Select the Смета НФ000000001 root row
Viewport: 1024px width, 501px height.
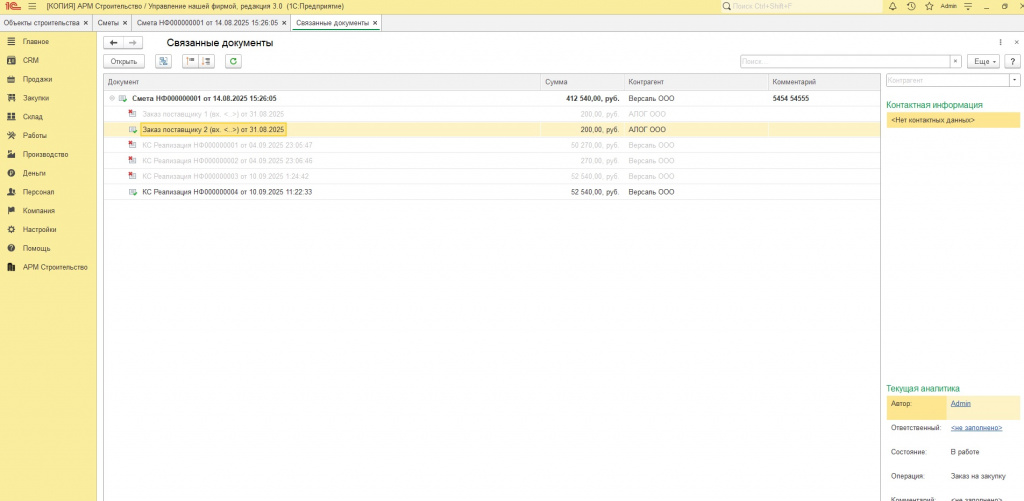pyautogui.click(x=492, y=99)
